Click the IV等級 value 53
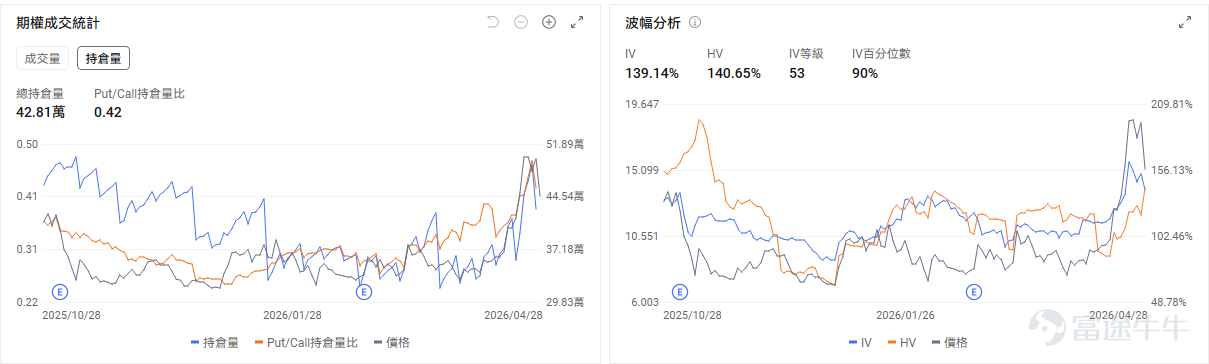The image size is (1209, 364). (797, 73)
